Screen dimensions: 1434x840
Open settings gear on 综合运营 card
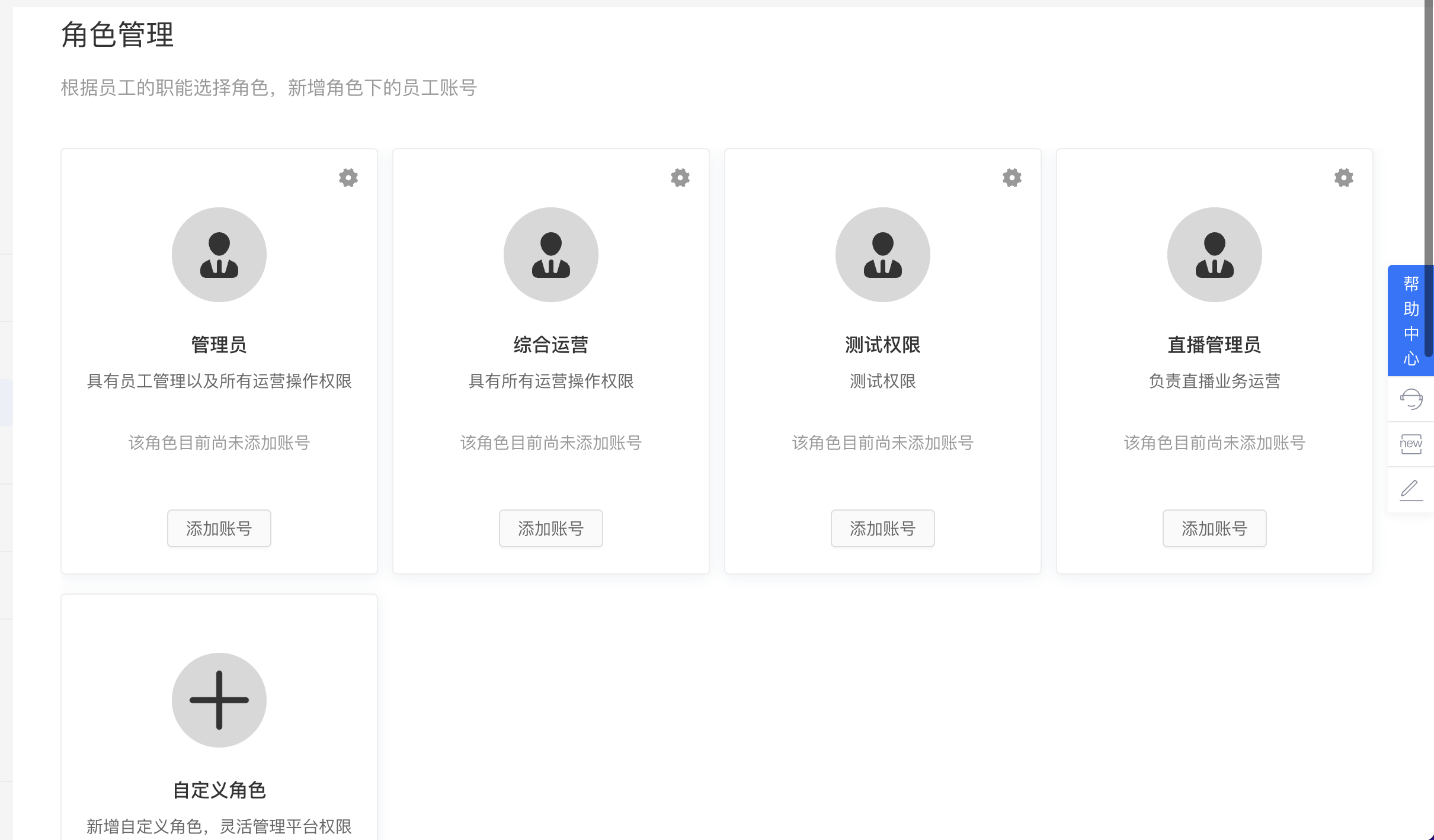tap(680, 178)
